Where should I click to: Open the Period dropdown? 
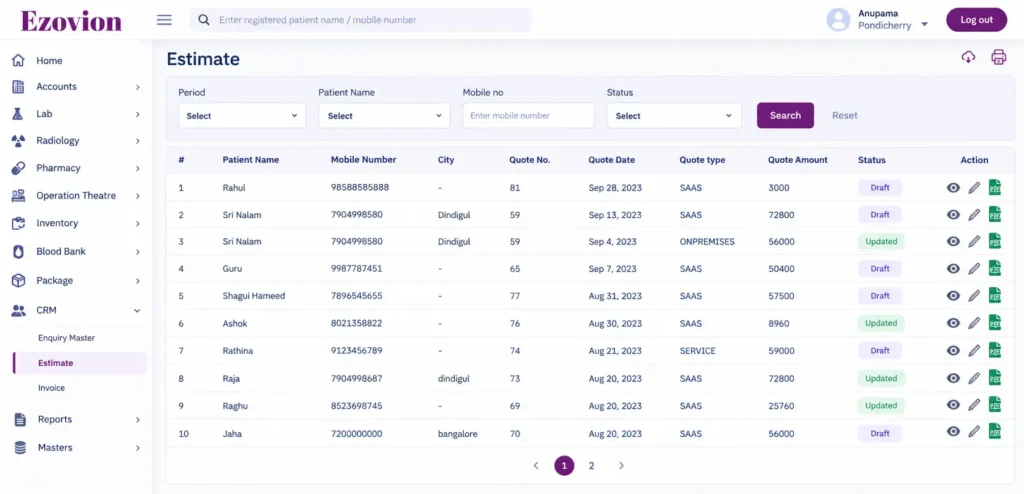click(x=242, y=116)
